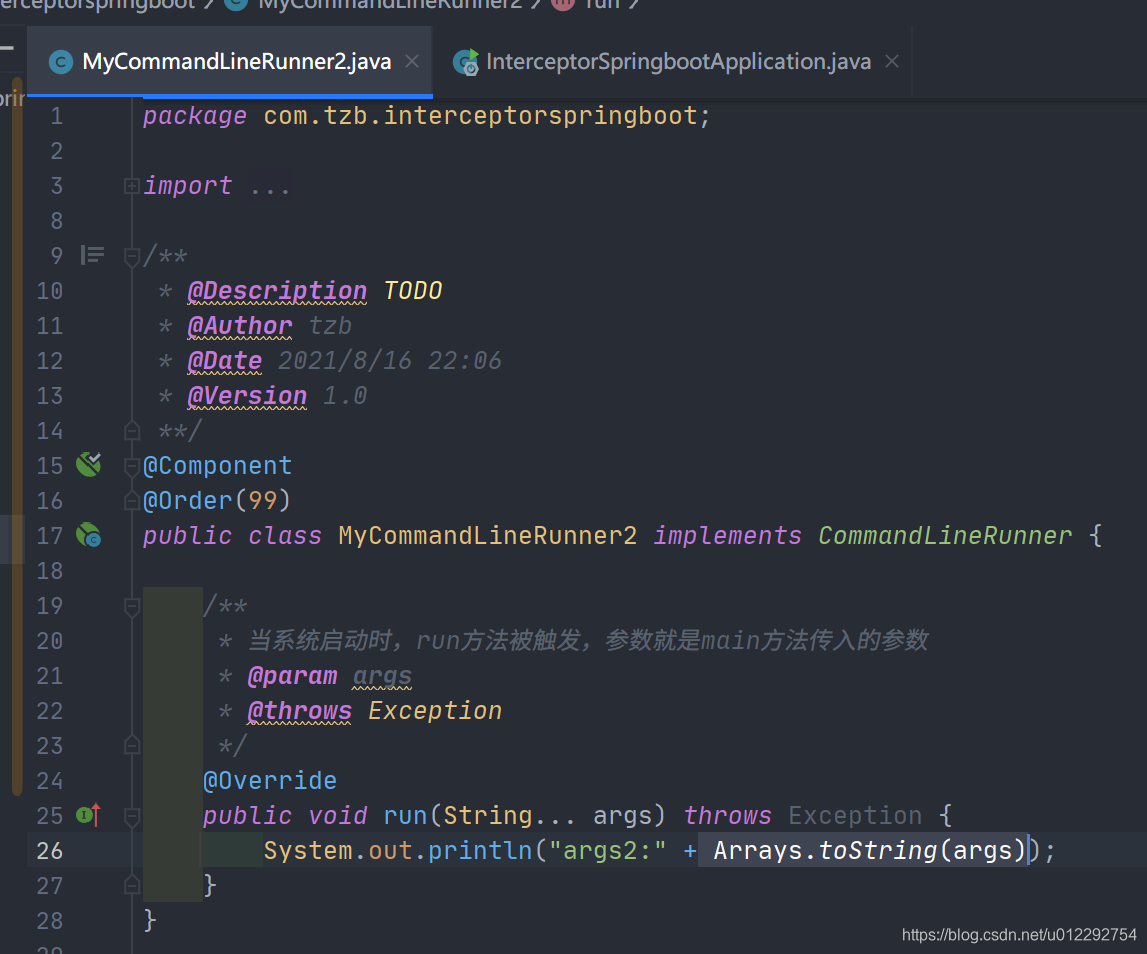
Task: Click the @Version Javadoc tag
Action: point(247,396)
